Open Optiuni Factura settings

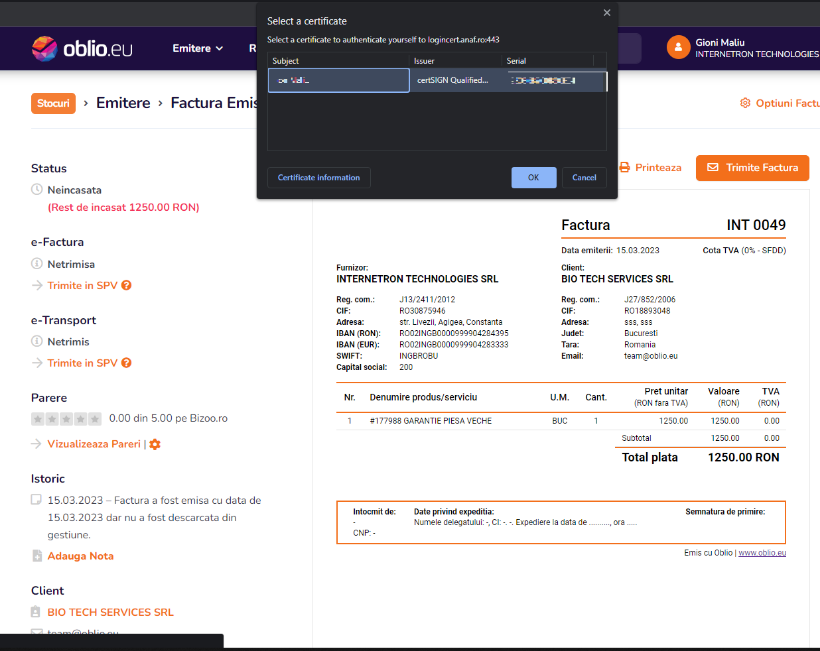779,103
